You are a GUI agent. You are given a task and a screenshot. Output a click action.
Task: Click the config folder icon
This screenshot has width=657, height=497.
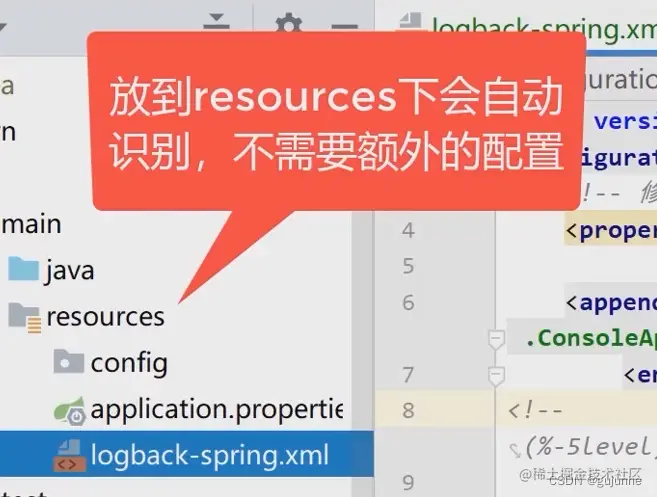(69, 361)
